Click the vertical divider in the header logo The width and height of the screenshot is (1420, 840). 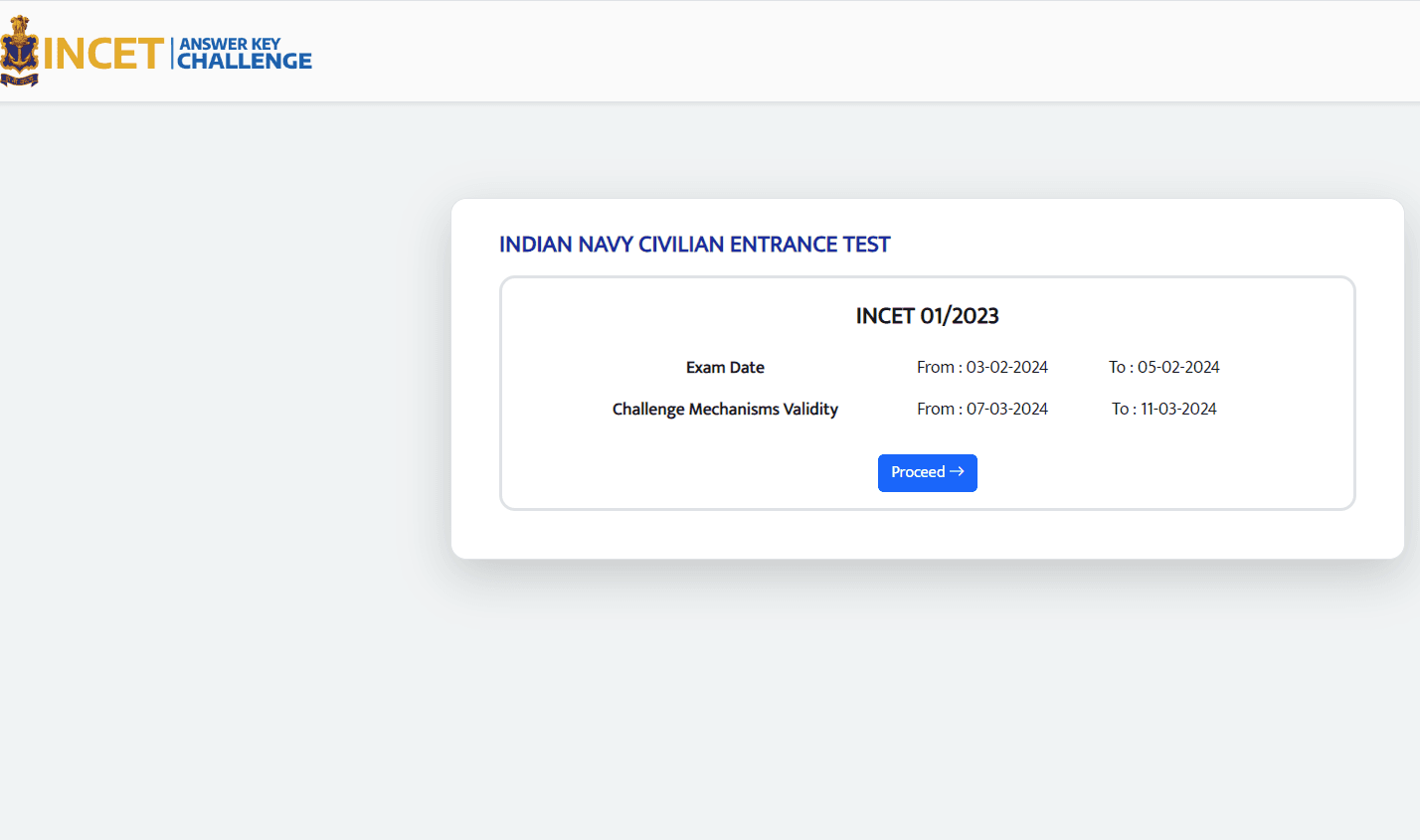coord(172,54)
